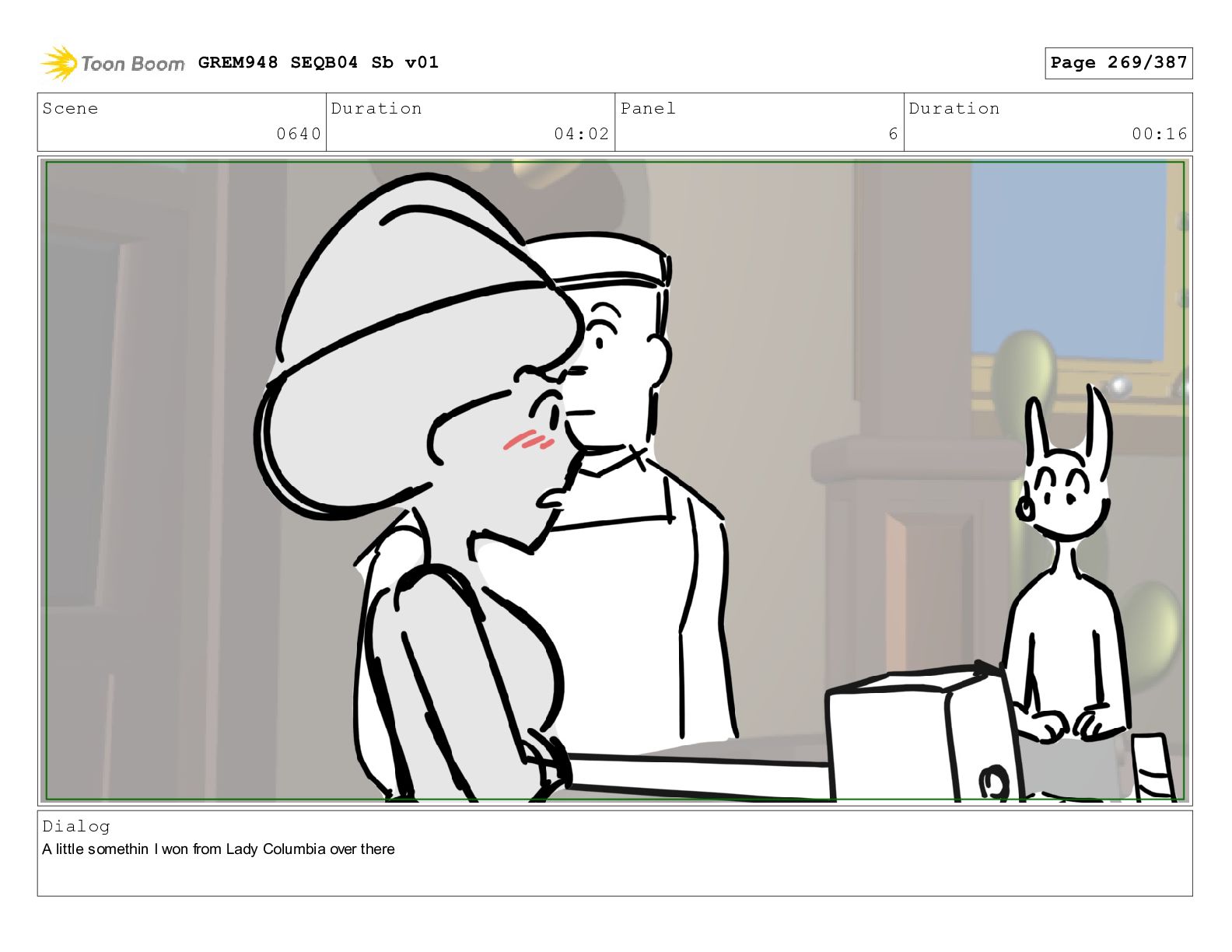The height and width of the screenshot is (952, 1232).
Task: Click the Toon Boom logo
Action: [112, 63]
